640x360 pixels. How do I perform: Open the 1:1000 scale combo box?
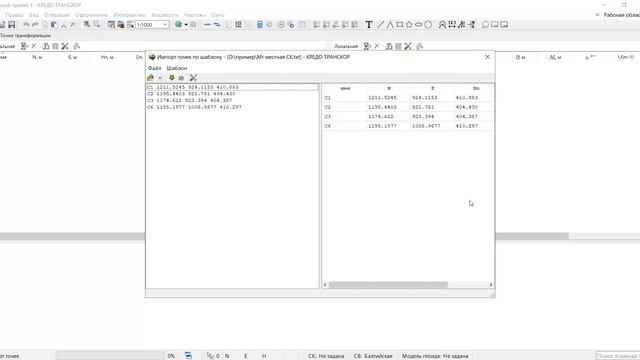click(x=152, y=25)
